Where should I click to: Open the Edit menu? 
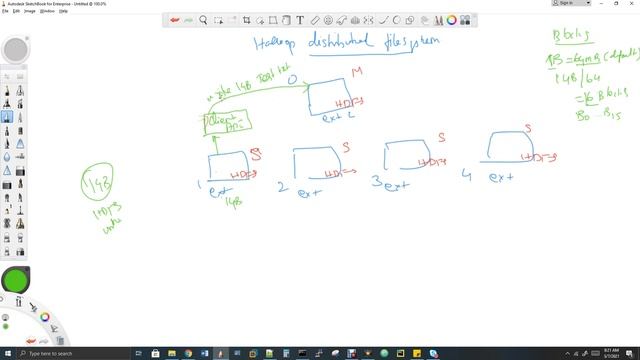pyautogui.click(x=16, y=11)
